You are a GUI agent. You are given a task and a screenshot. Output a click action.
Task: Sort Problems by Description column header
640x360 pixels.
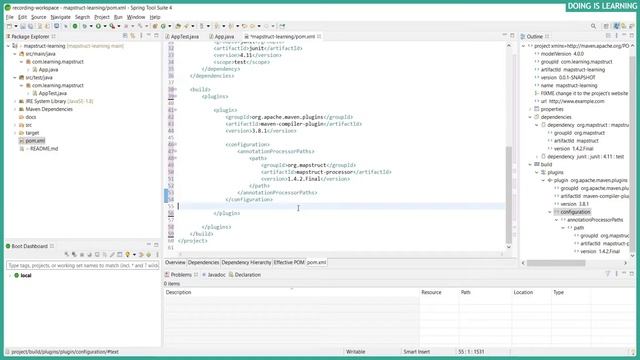point(292,292)
